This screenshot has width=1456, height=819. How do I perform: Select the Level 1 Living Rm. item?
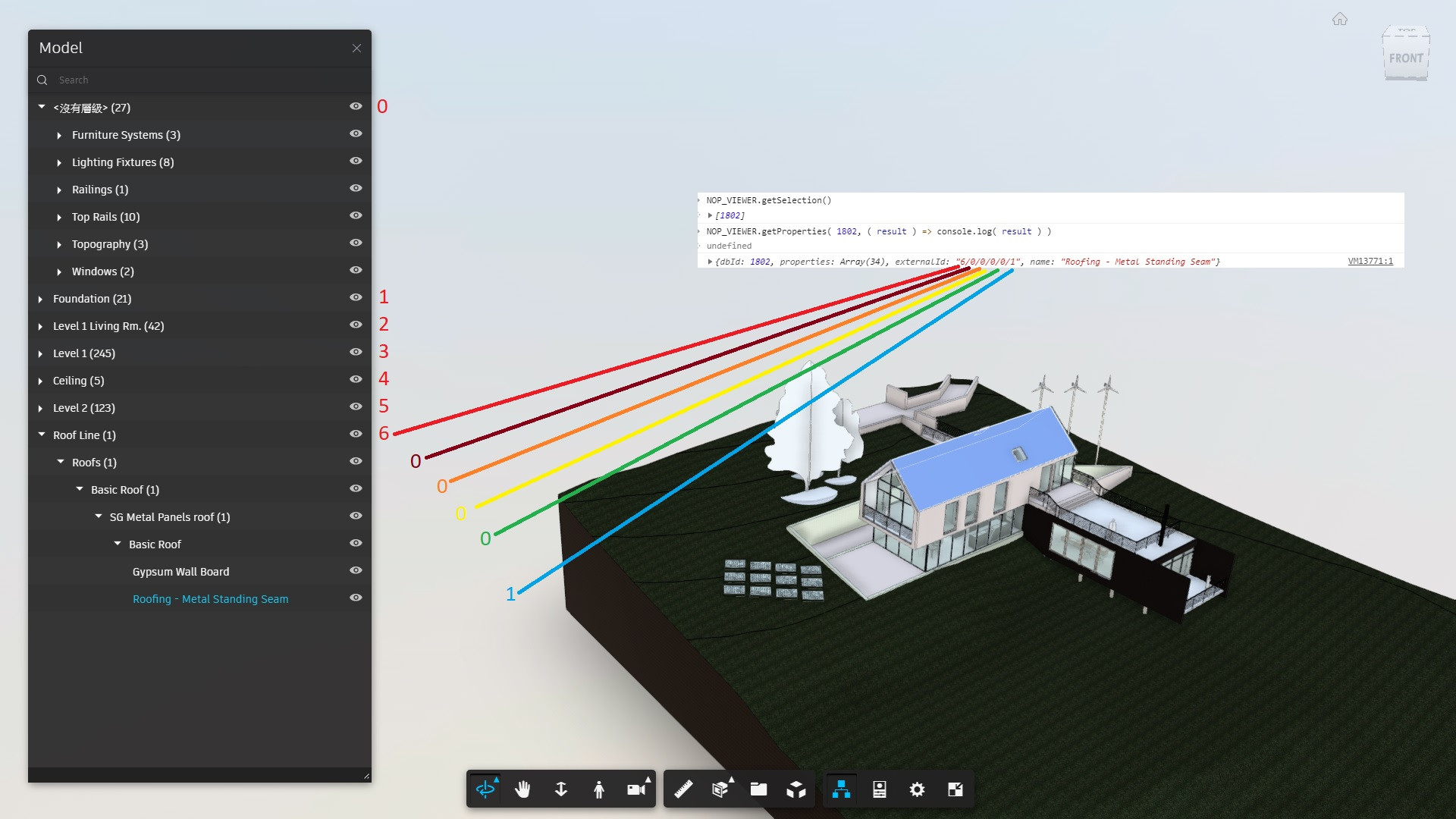point(108,326)
